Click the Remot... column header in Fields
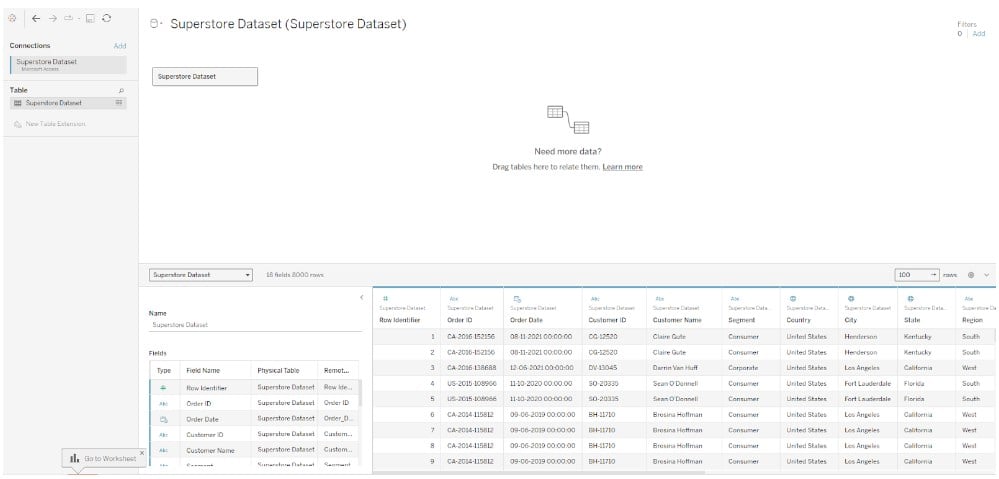Image resolution: width=999 pixels, height=479 pixels. [x=337, y=370]
